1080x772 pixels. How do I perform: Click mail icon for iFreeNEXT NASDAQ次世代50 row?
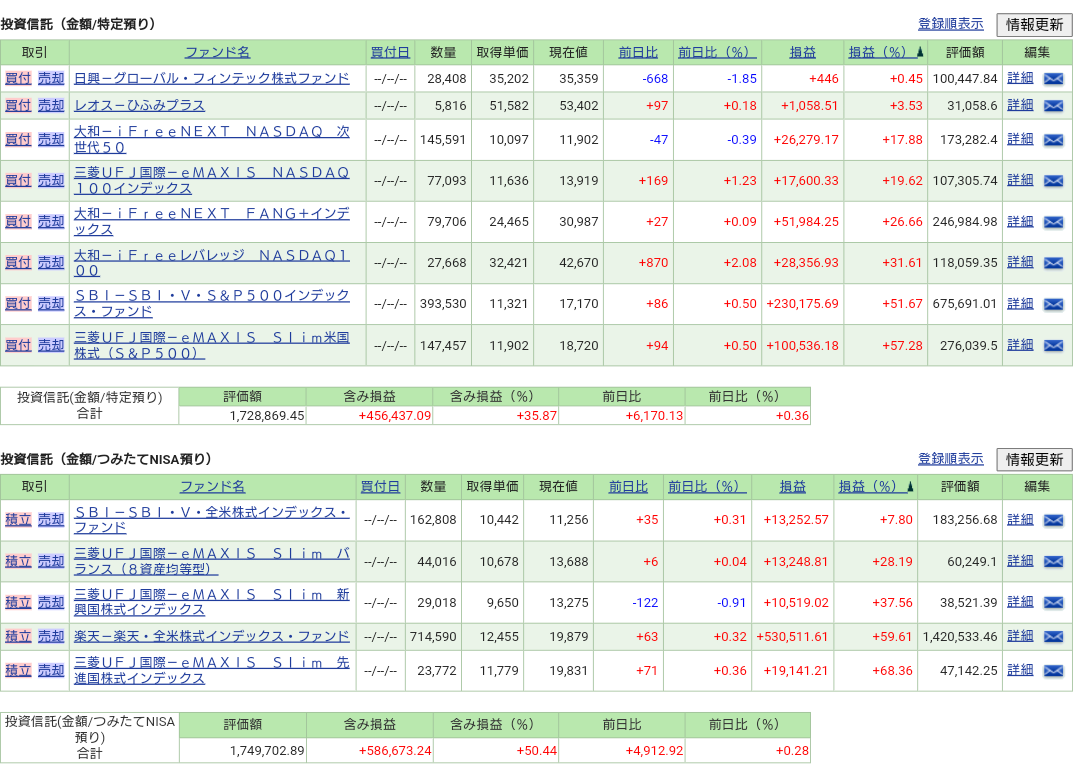point(1053,140)
